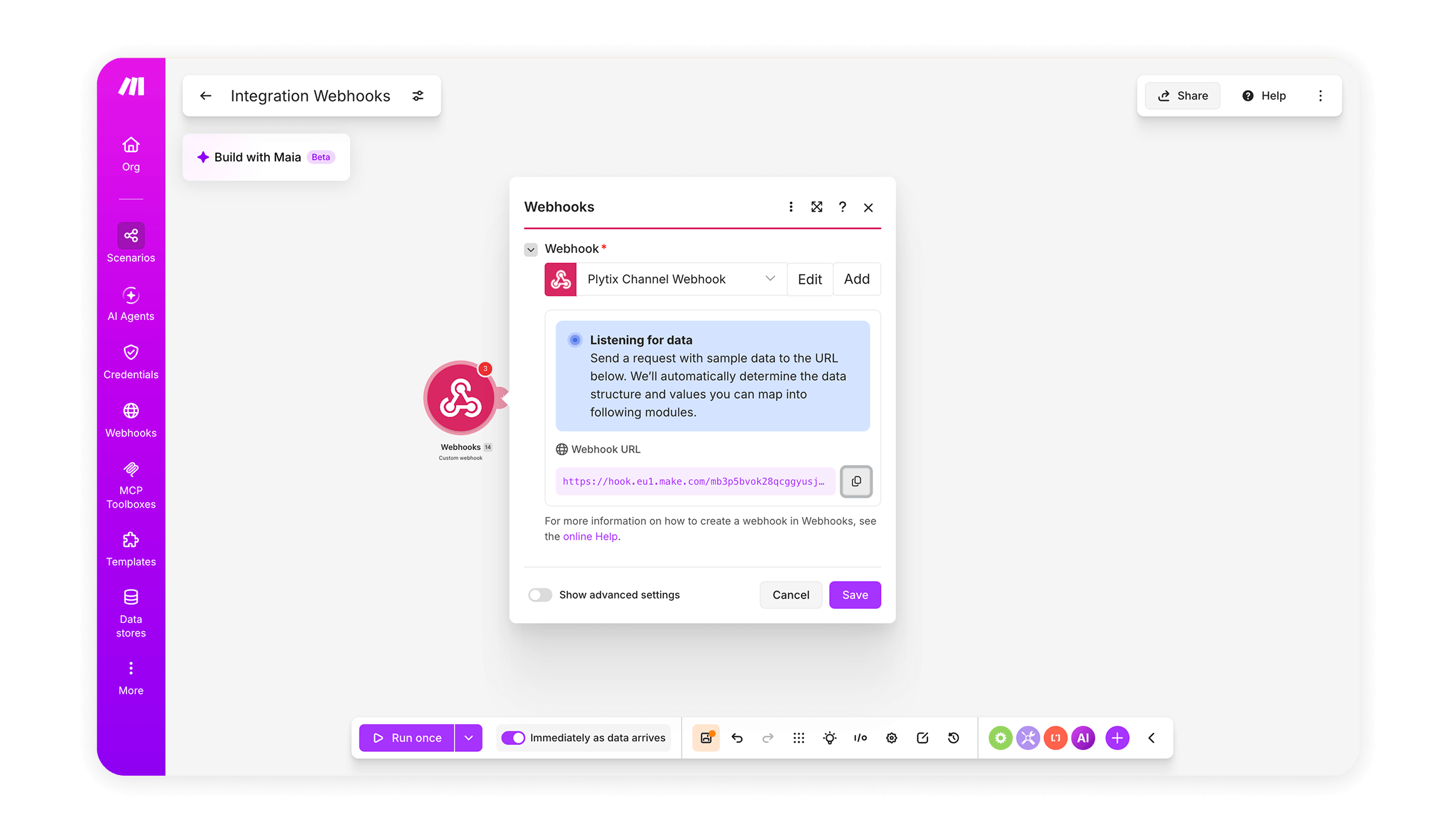
Task: Expand the Webhooks dialog to full screen
Action: click(x=817, y=207)
